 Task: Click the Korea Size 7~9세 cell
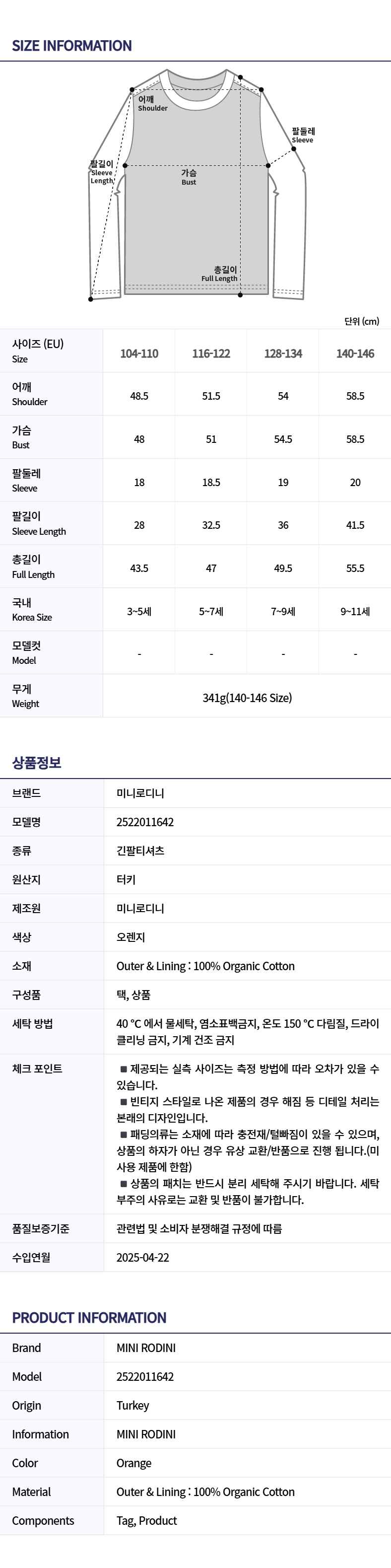coord(283,611)
